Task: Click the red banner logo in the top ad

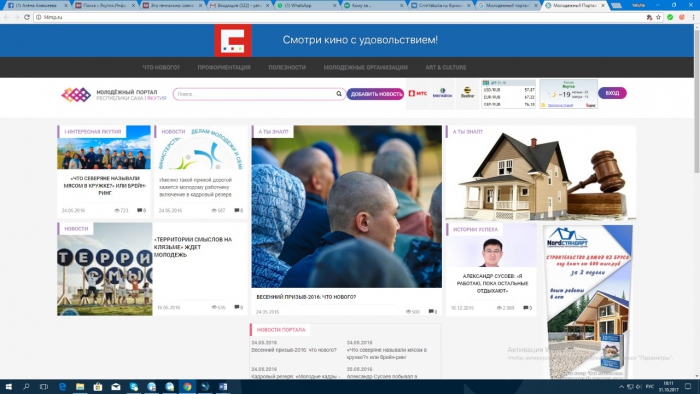Action: (x=233, y=41)
